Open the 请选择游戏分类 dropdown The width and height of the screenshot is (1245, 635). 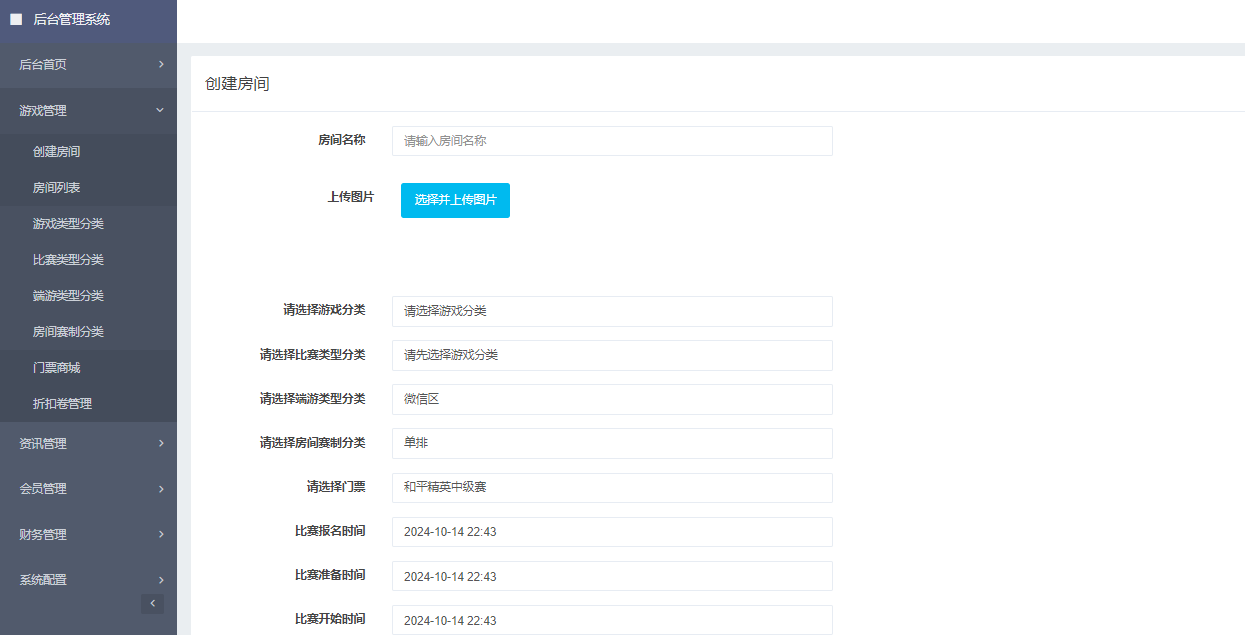coord(612,311)
